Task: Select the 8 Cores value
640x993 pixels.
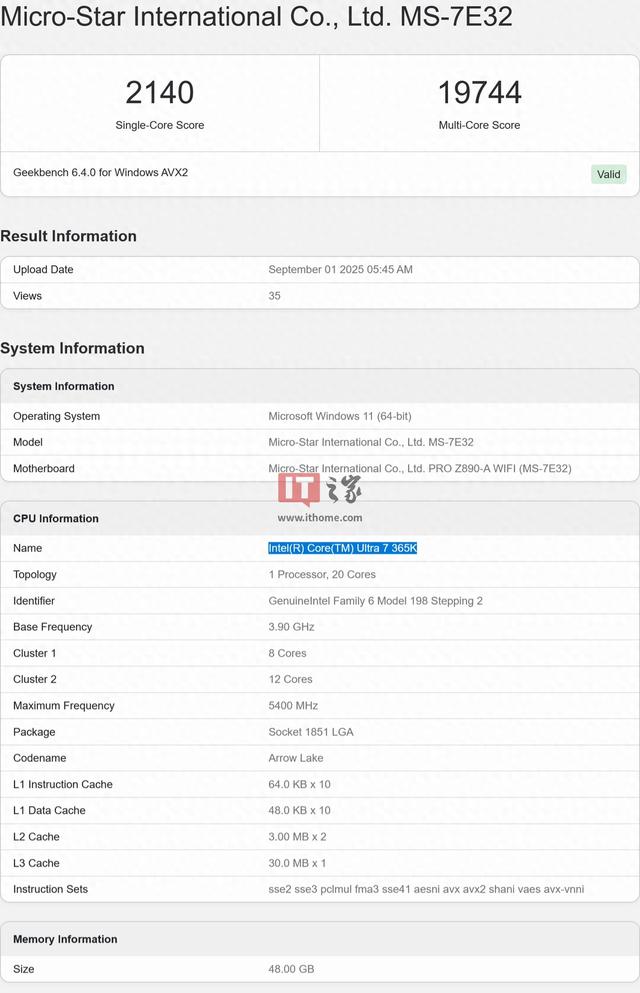Action: [287, 653]
